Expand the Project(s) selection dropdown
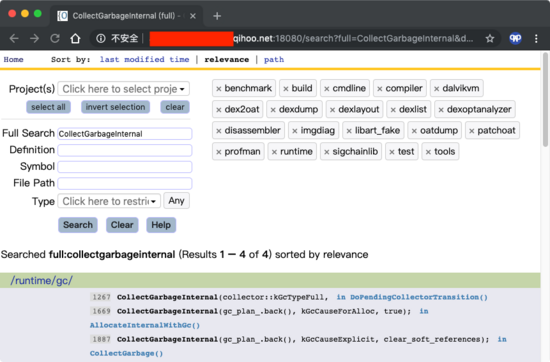550x362 pixels. 123,89
